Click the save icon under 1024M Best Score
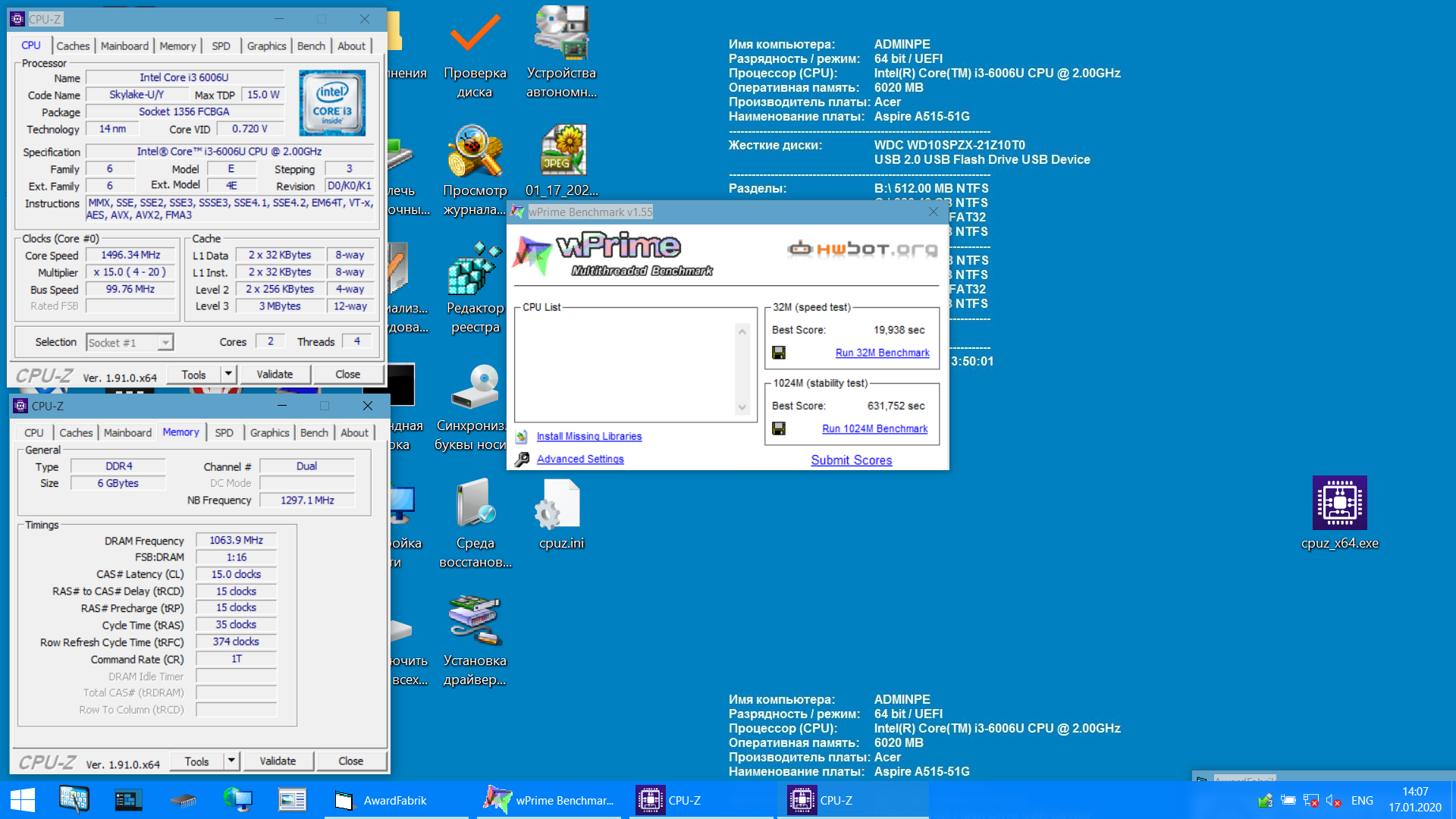Image resolution: width=1456 pixels, height=819 pixels. pos(779,428)
